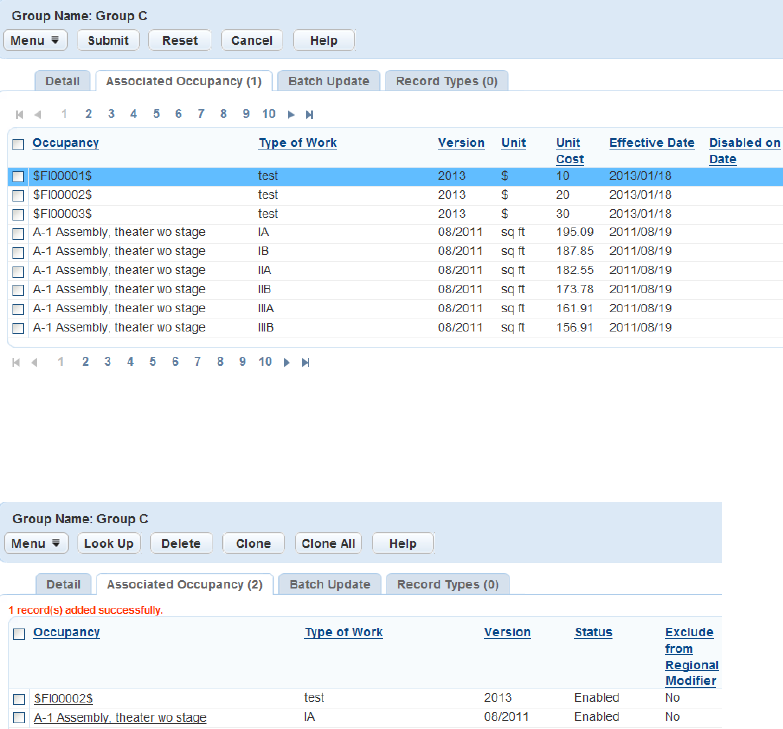
Task: Click the Reset button
Action: [x=180, y=40]
